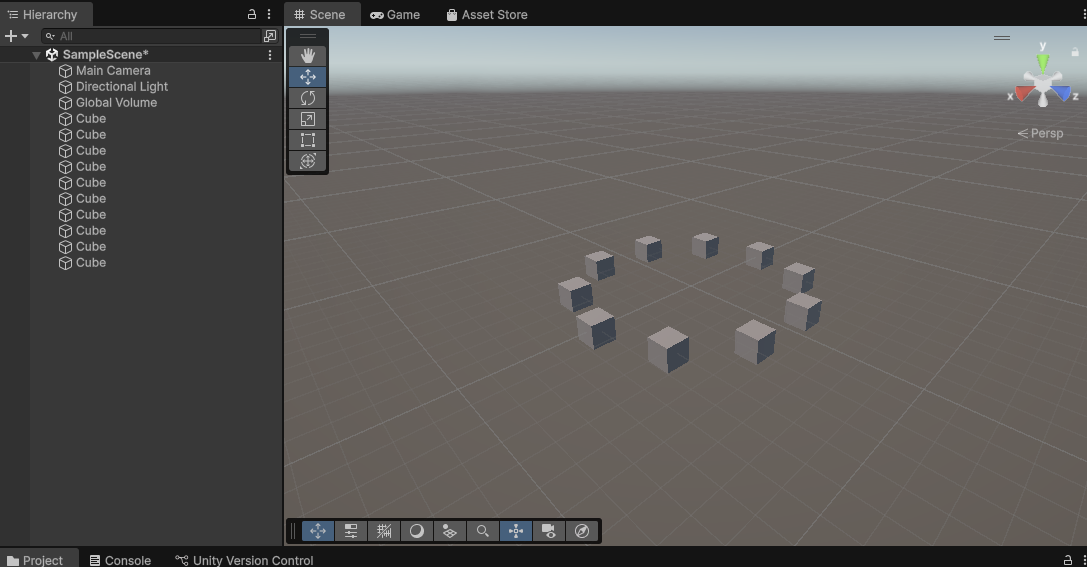The width and height of the screenshot is (1087, 567).
Task: Click the tools overlay handle above Hand tool
Action: point(308,36)
